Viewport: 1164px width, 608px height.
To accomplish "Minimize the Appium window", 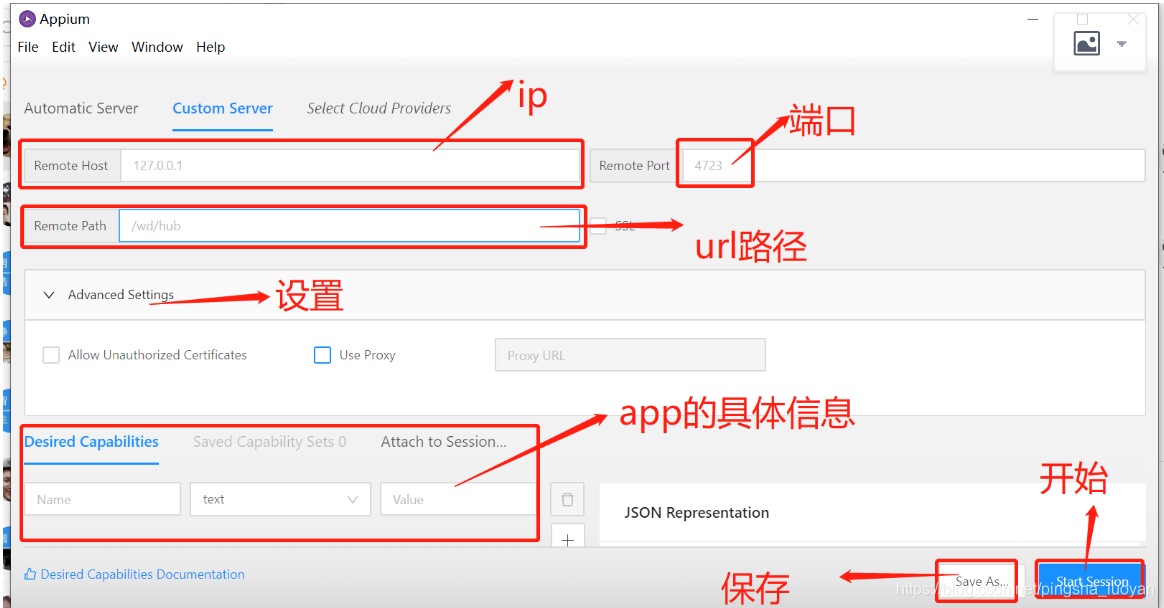I will tap(1033, 19).
